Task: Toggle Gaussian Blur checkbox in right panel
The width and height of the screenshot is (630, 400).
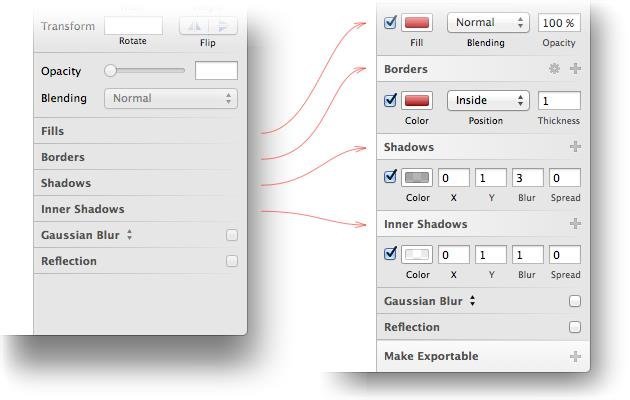Action: click(575, 301)
